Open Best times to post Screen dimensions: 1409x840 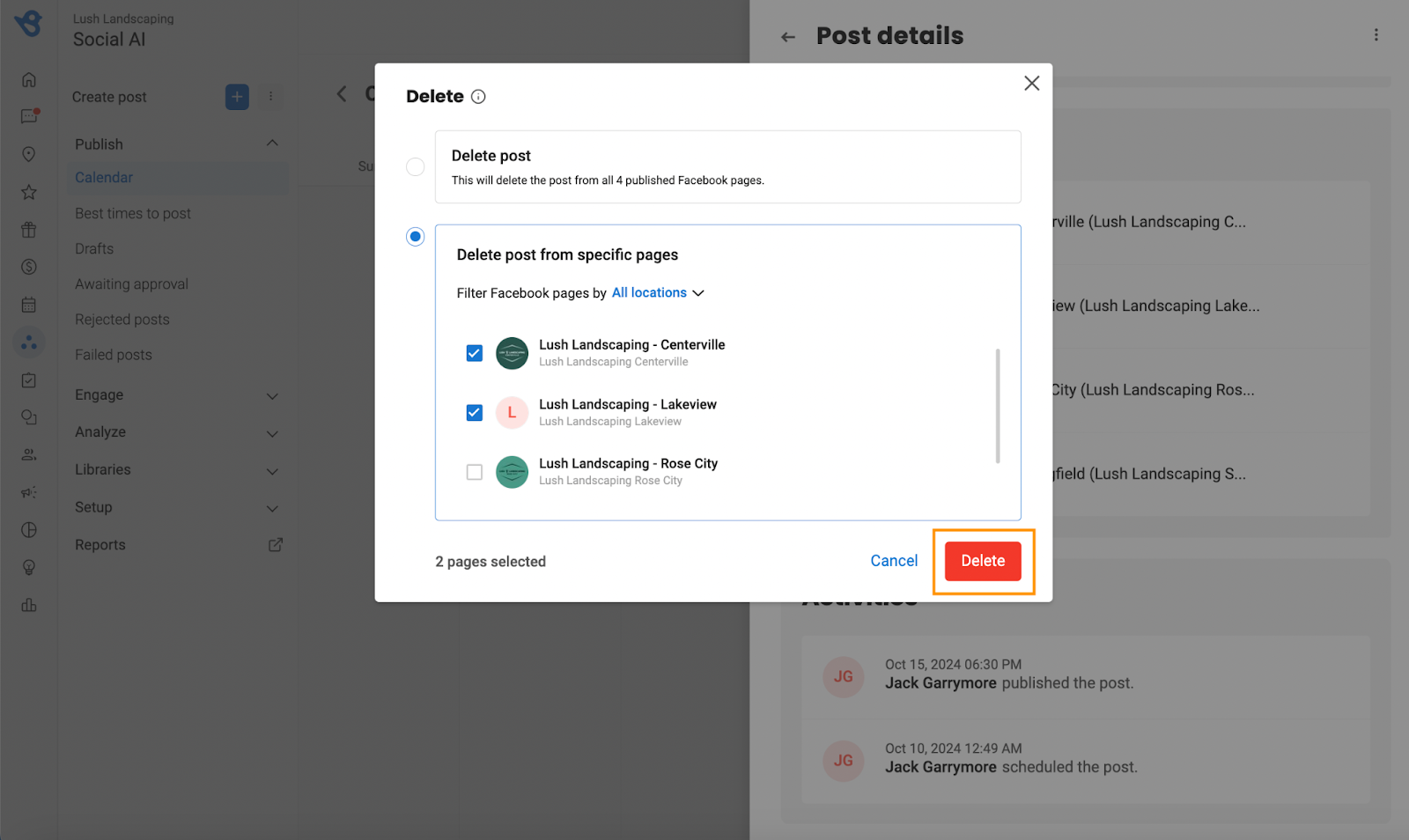(x=133, y=214)
